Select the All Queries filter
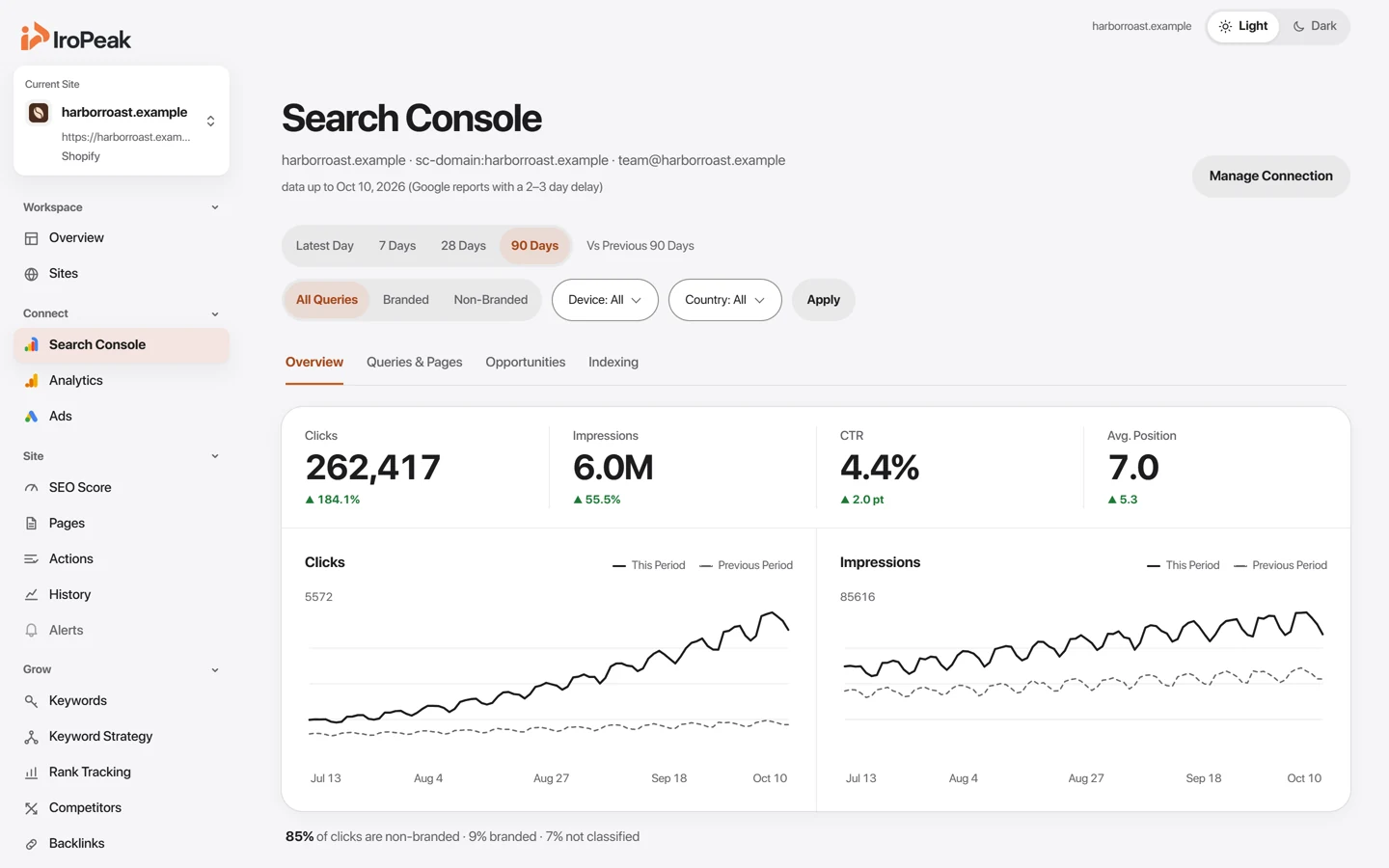The image size is (1389, 868). [x=327, y=300]
